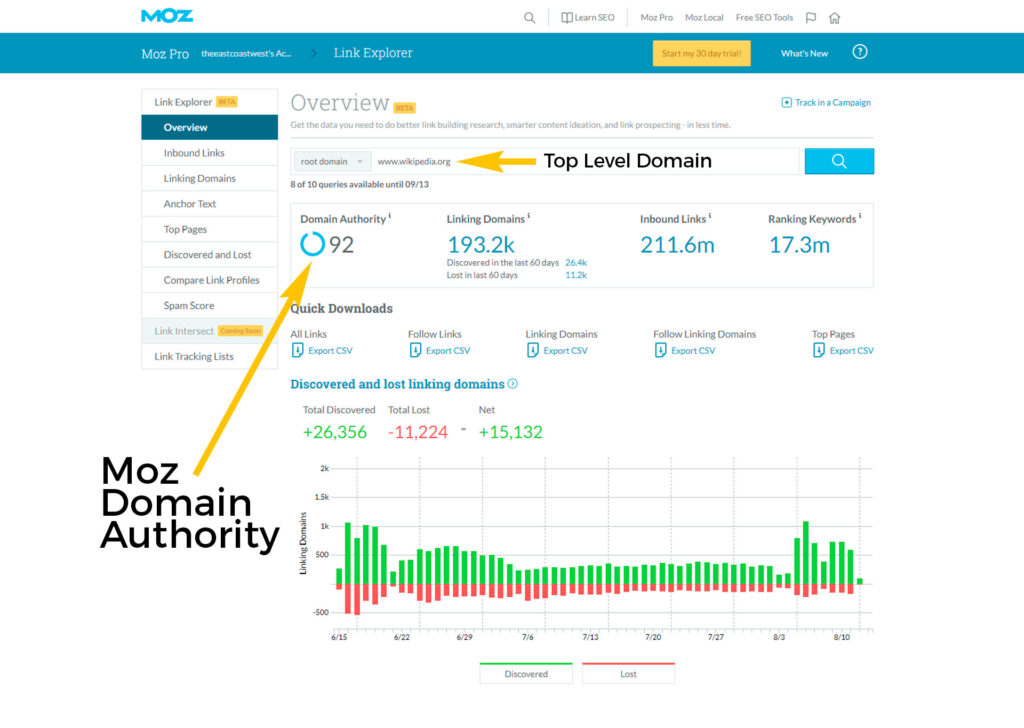The height and width of the screenshot is (728, 1024).
Task: Click Link Intersect coming soon item
Action: click(x=210, y=331)
